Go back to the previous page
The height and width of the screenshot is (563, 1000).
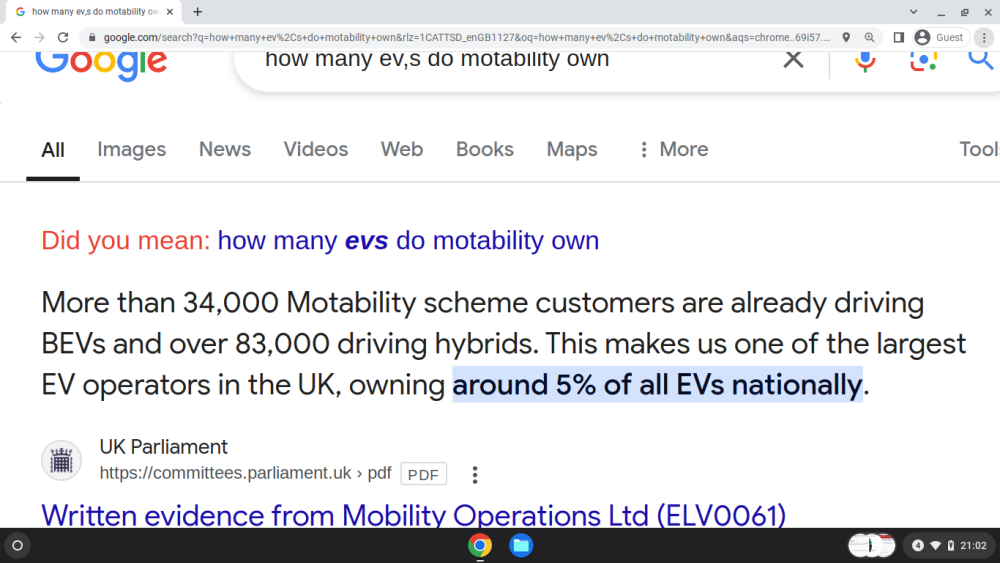(x=16, y=38)
